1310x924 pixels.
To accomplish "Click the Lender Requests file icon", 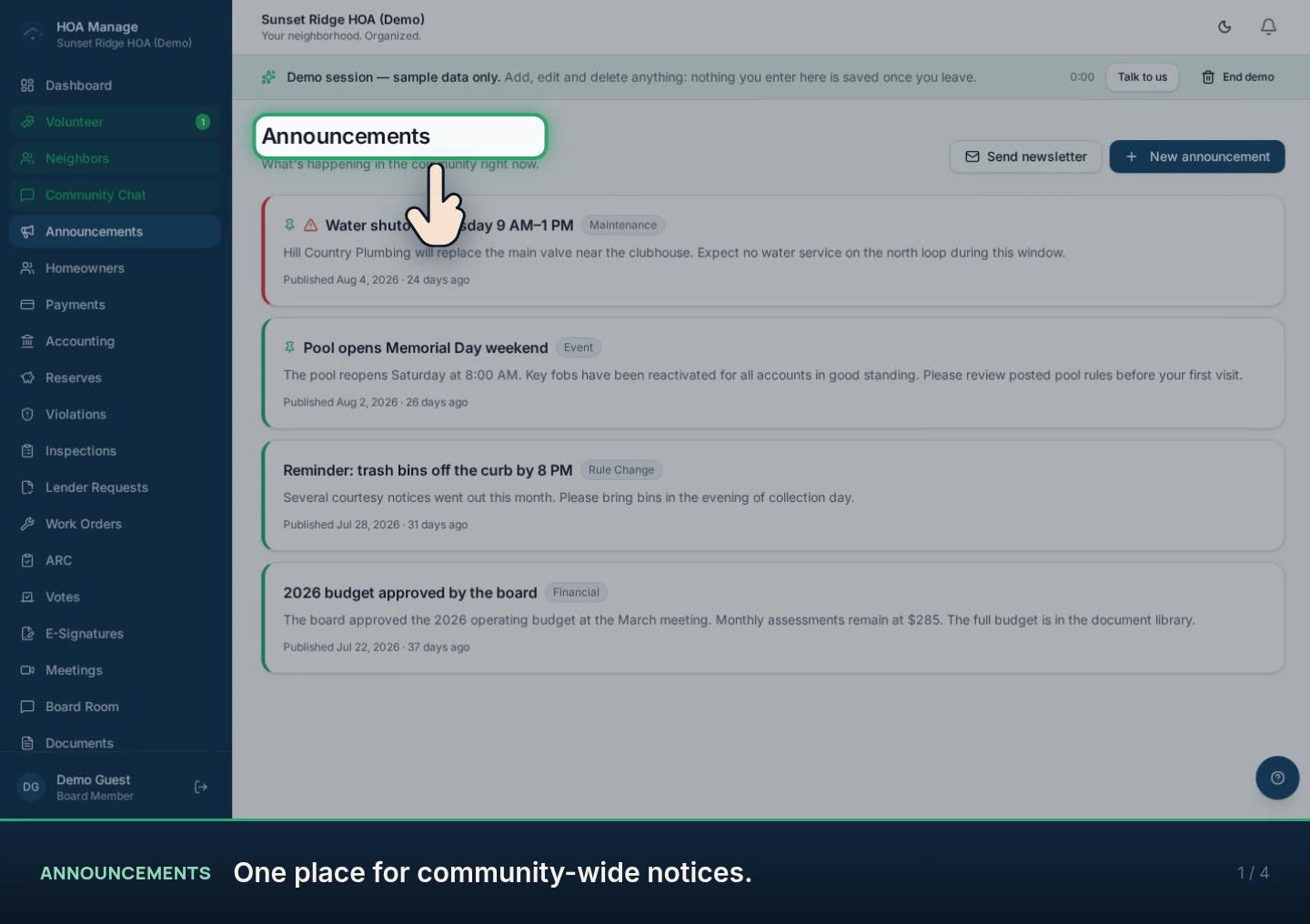I will (27, 487).
